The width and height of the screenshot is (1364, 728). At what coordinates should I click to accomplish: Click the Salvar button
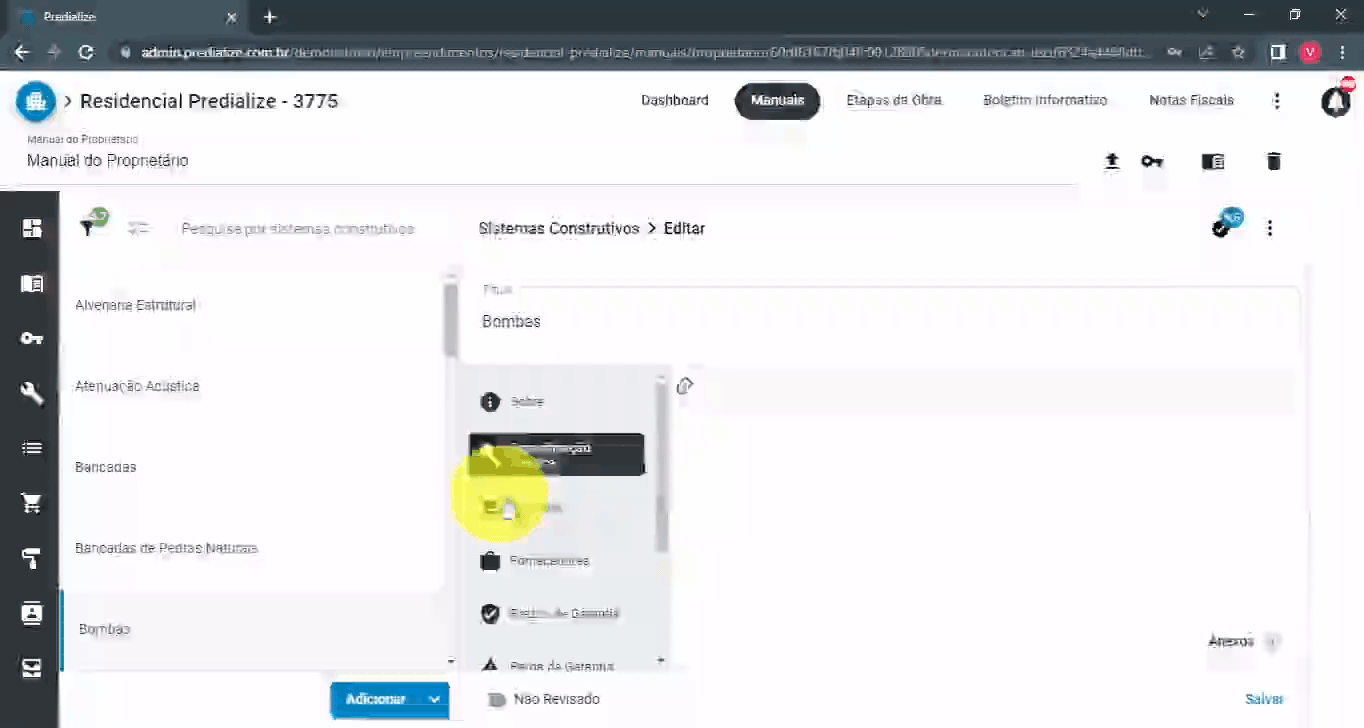pos(1263,700)
